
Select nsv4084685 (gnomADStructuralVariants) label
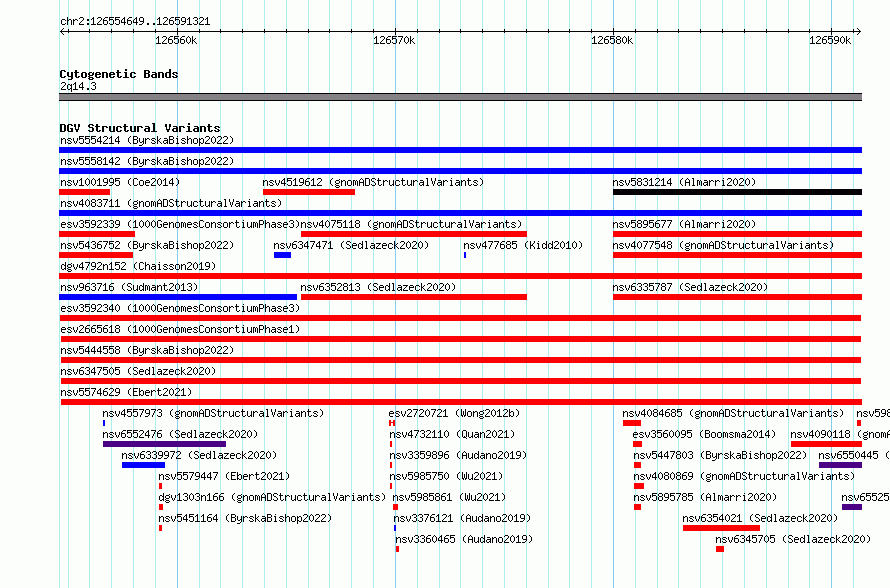coord(733,413)
